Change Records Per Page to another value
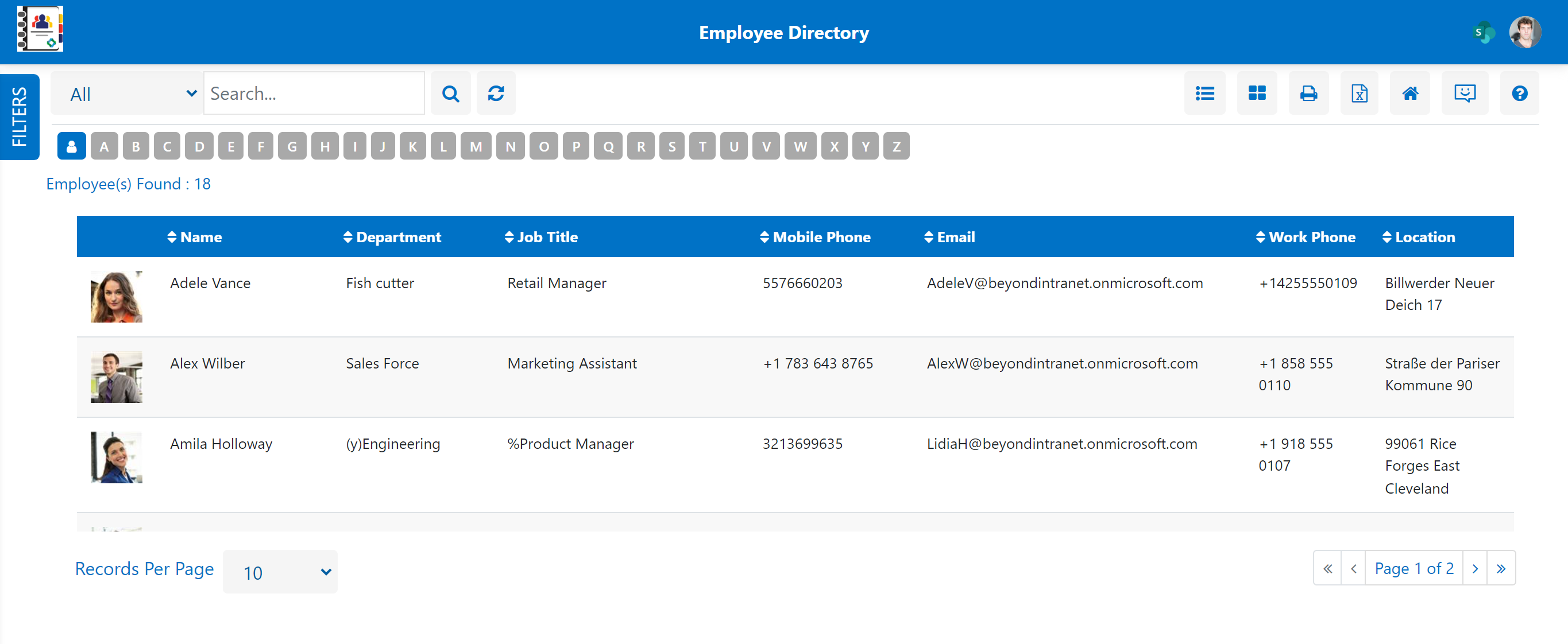Image resolution: width=1568 pixels, height=644 pixels. (x=279, y=571)
